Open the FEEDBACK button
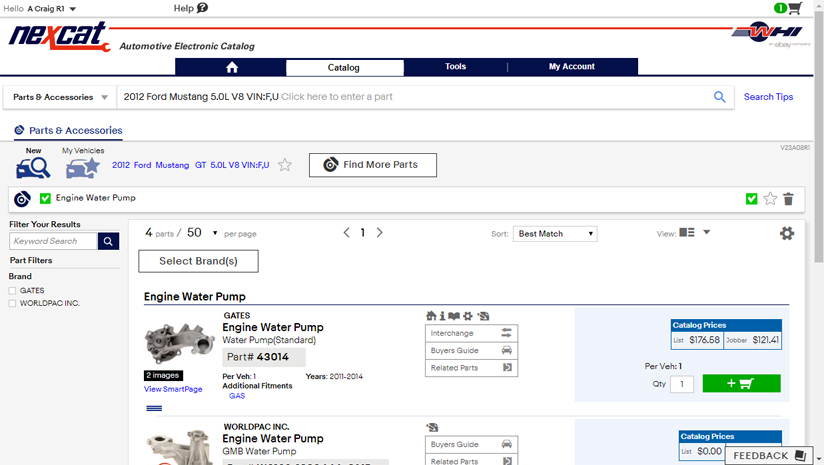824x465 pixels. click(x=768, y=456)
